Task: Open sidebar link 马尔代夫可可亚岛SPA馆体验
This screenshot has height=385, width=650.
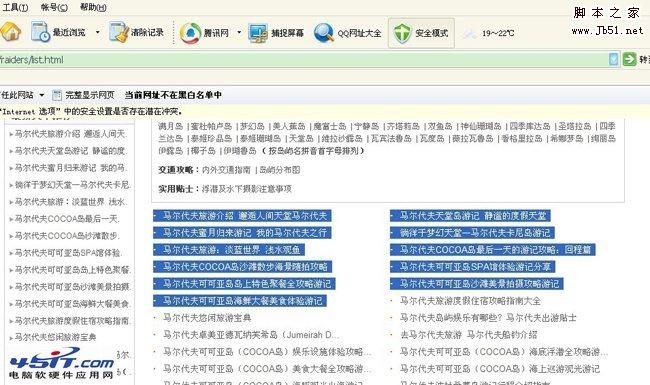Action: (69, 253)
